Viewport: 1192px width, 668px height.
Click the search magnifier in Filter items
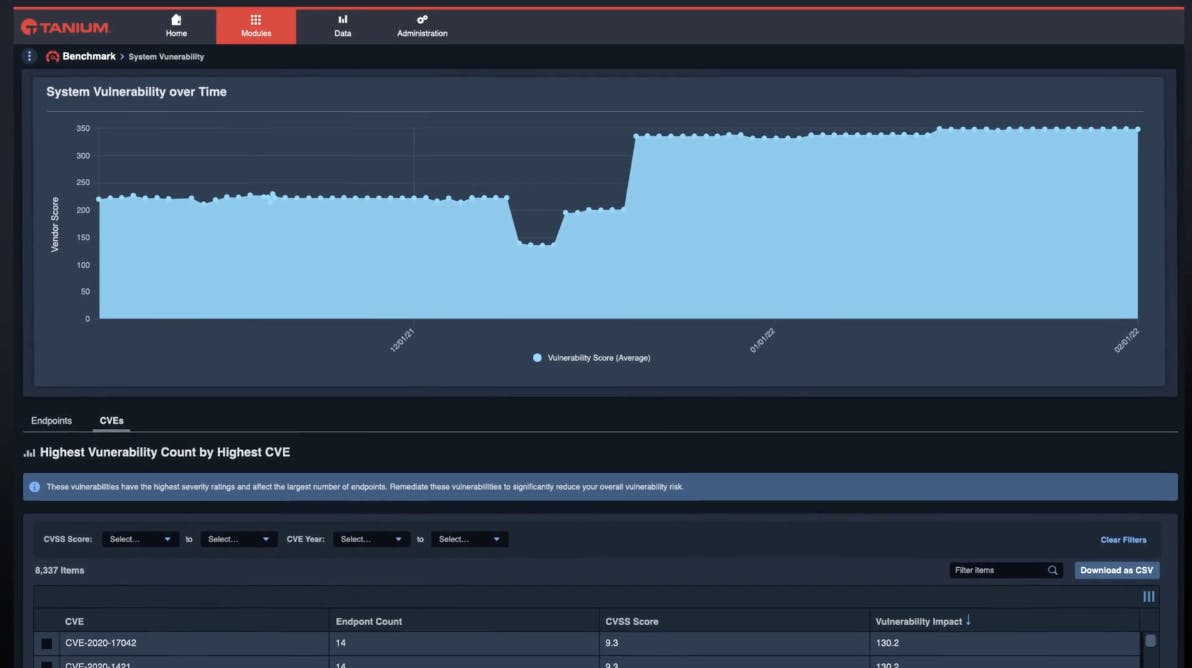coord(1052,570)
